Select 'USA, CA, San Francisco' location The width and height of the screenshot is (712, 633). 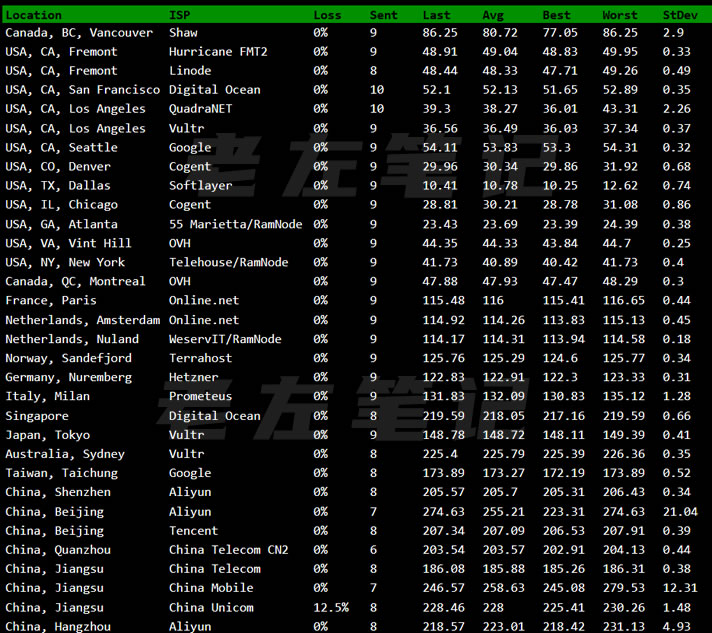pos(83,90)
